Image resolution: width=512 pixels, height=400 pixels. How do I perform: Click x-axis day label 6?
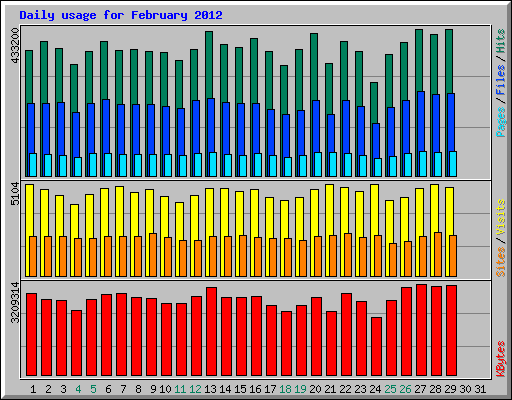pyautogui.click(x=108, y=389)
